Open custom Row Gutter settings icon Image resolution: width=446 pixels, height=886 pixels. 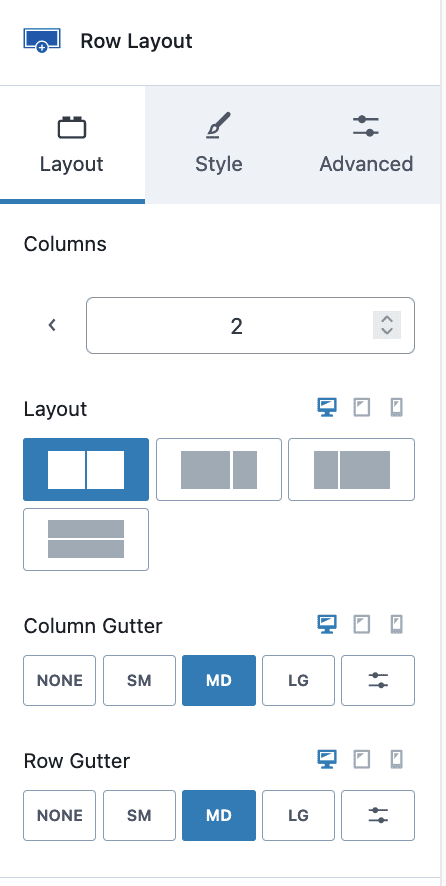[x=378, y=815]
